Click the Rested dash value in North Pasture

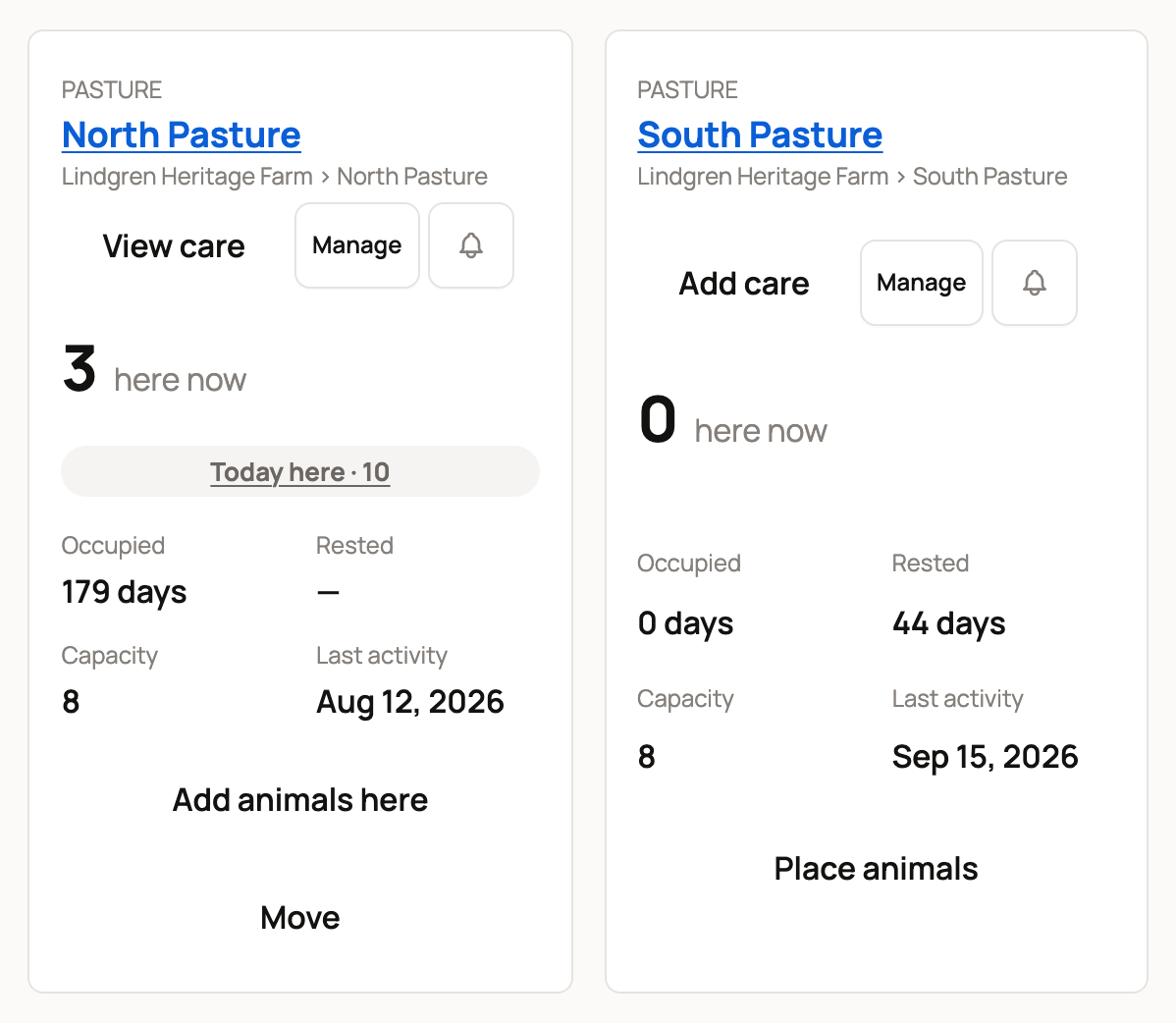point(328,593)
